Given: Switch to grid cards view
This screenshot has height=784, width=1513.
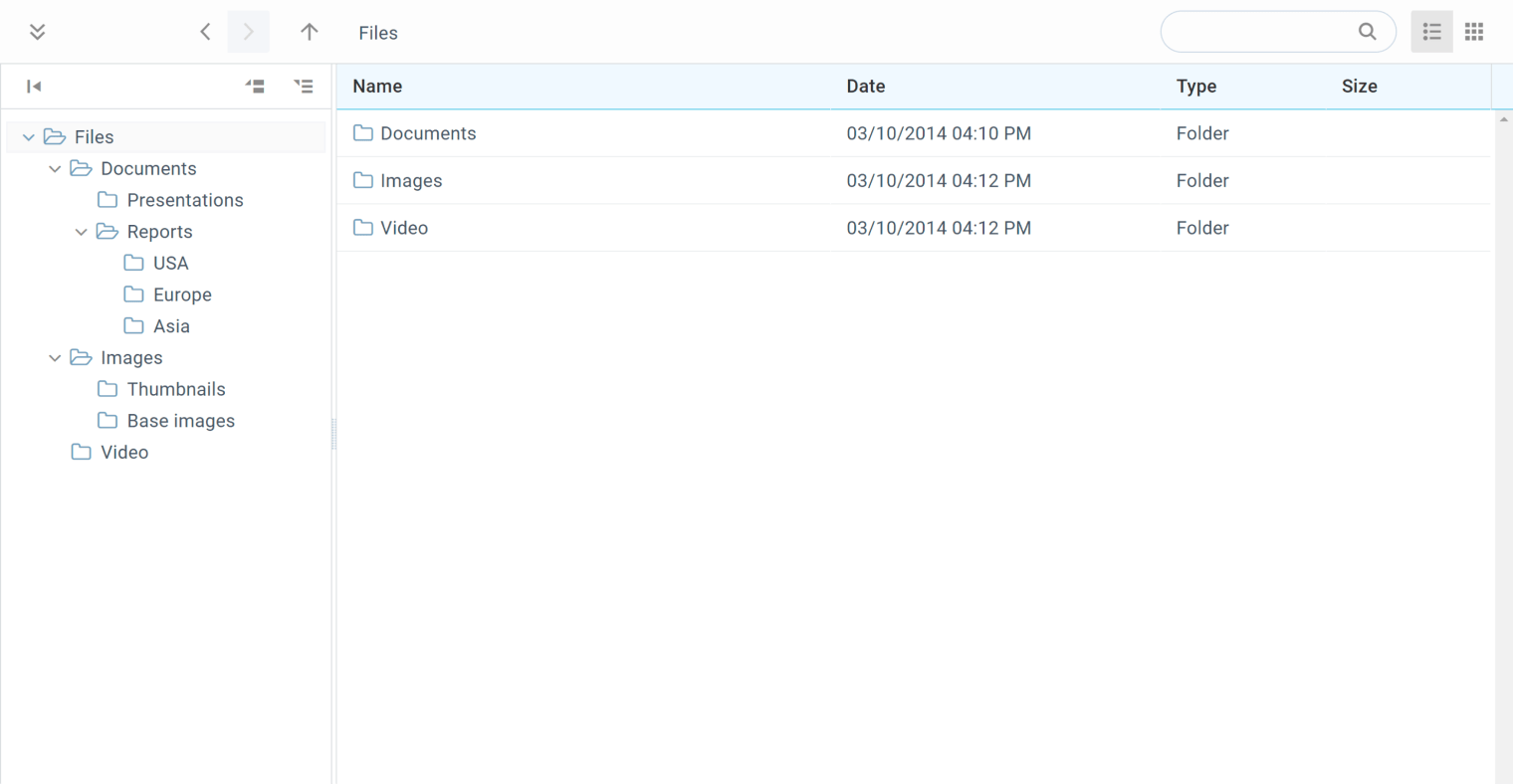Looking at the screenshot, I should [x=1474, y=32].
